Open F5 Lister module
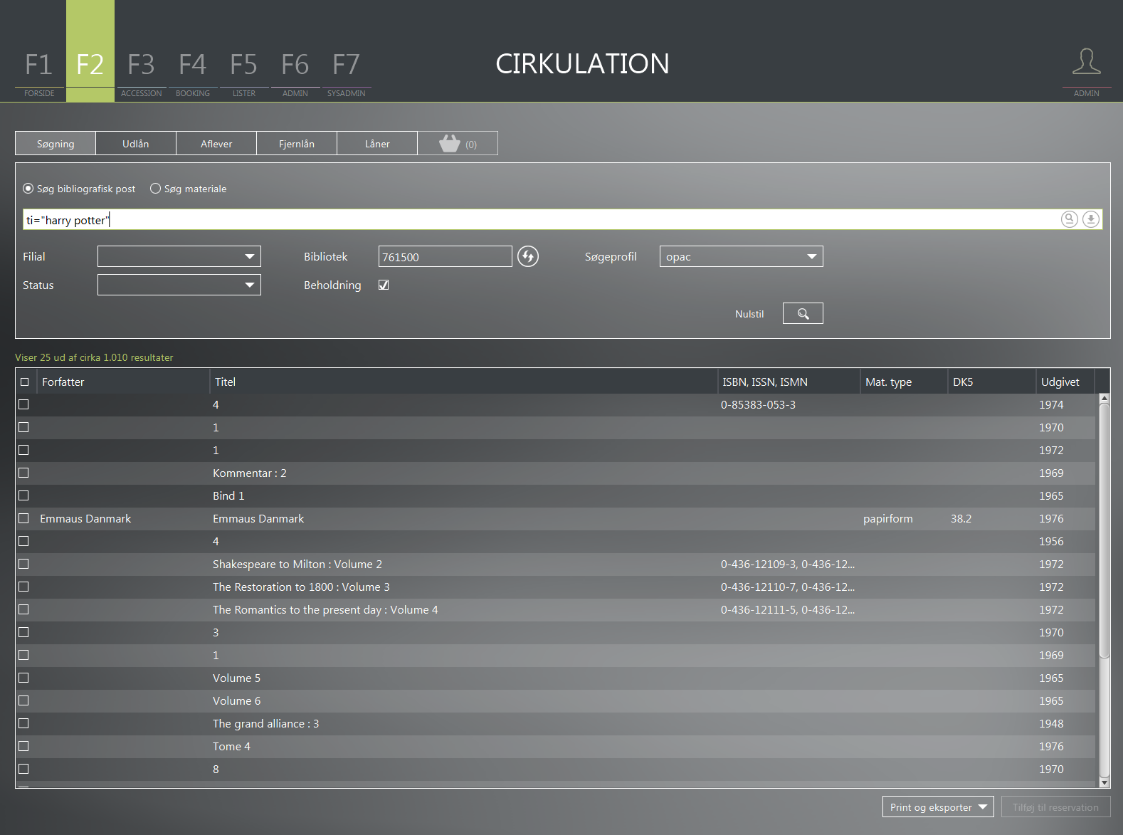1123x835 pixels. coord(244,72)
